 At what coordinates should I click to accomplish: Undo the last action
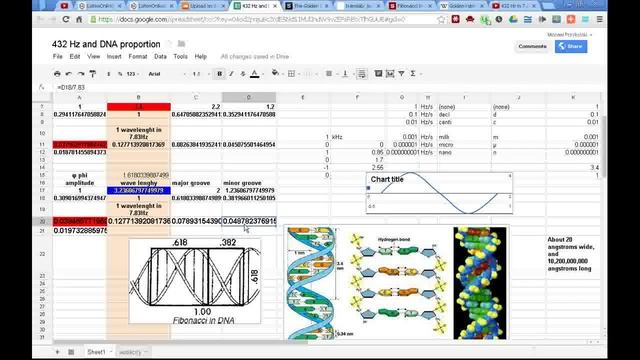click(69, 74)
